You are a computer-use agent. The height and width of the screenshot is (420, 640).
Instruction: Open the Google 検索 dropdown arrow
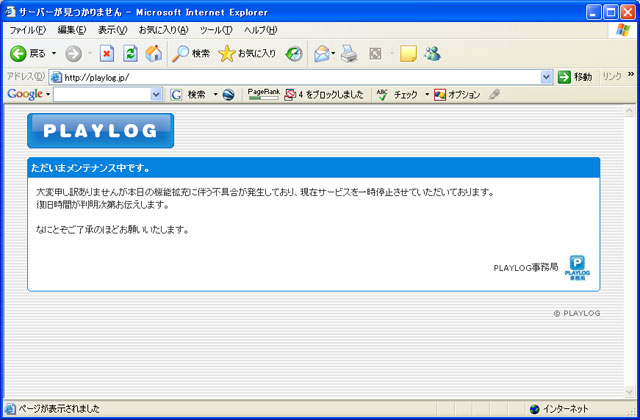tap(216, 95)
